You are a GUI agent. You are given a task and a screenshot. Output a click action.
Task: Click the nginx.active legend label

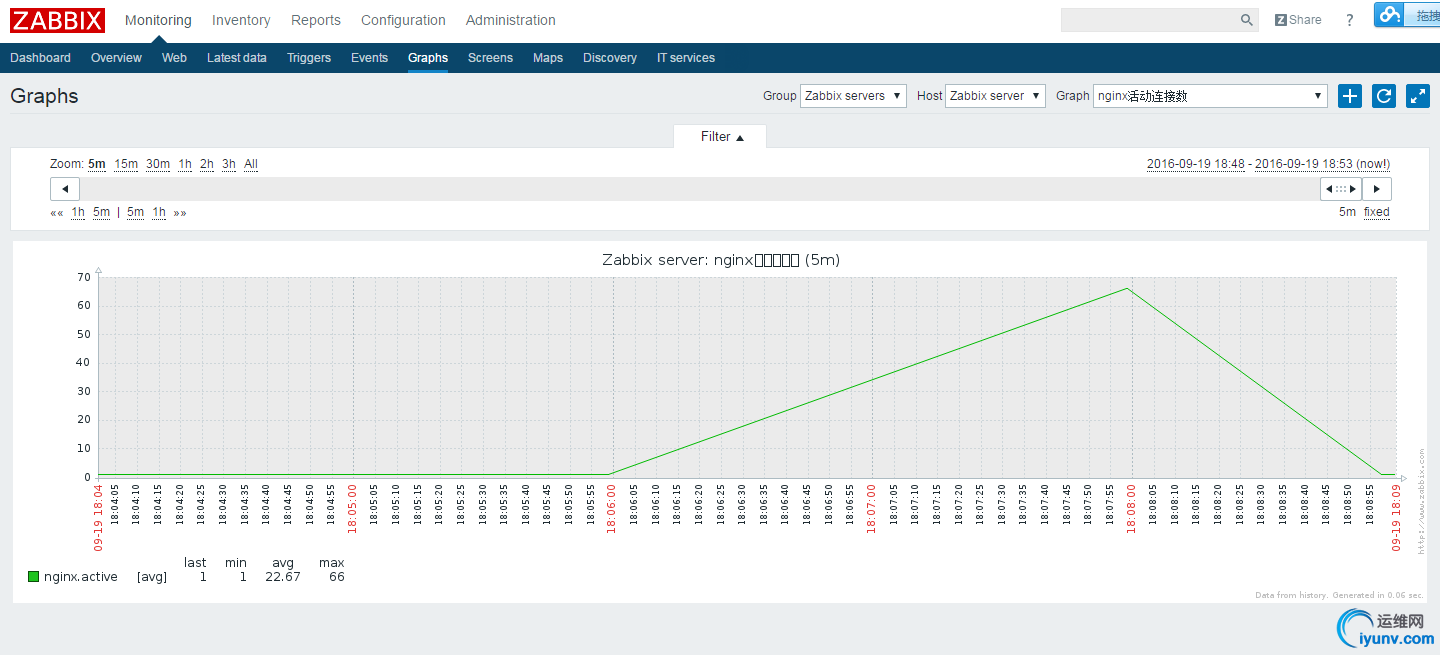tap(81, 577)
